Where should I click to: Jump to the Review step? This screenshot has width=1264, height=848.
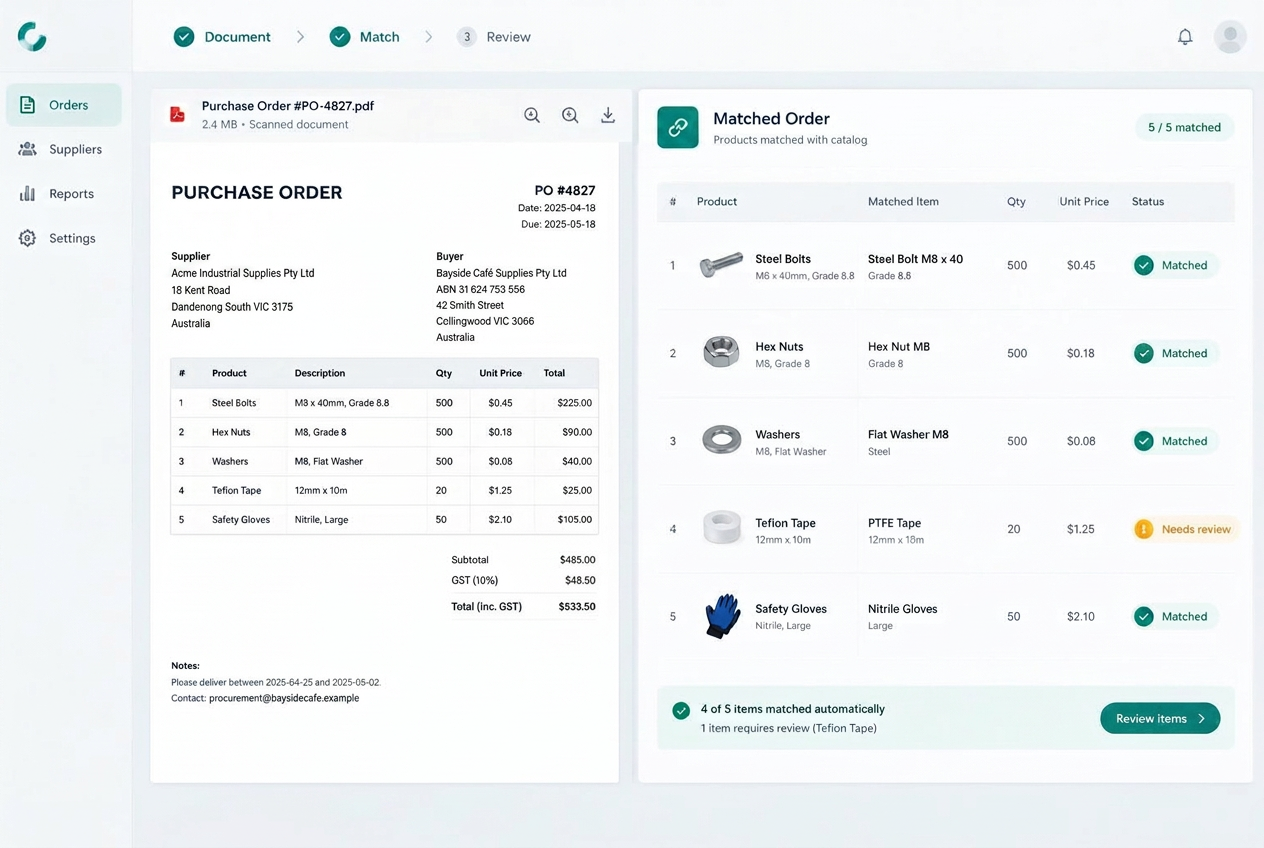494,37
